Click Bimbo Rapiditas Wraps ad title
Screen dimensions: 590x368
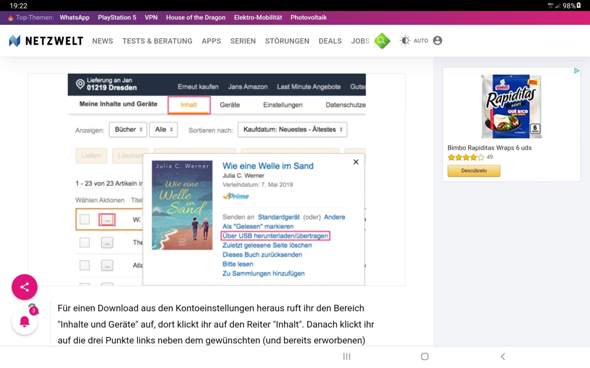tap(489, 148)
